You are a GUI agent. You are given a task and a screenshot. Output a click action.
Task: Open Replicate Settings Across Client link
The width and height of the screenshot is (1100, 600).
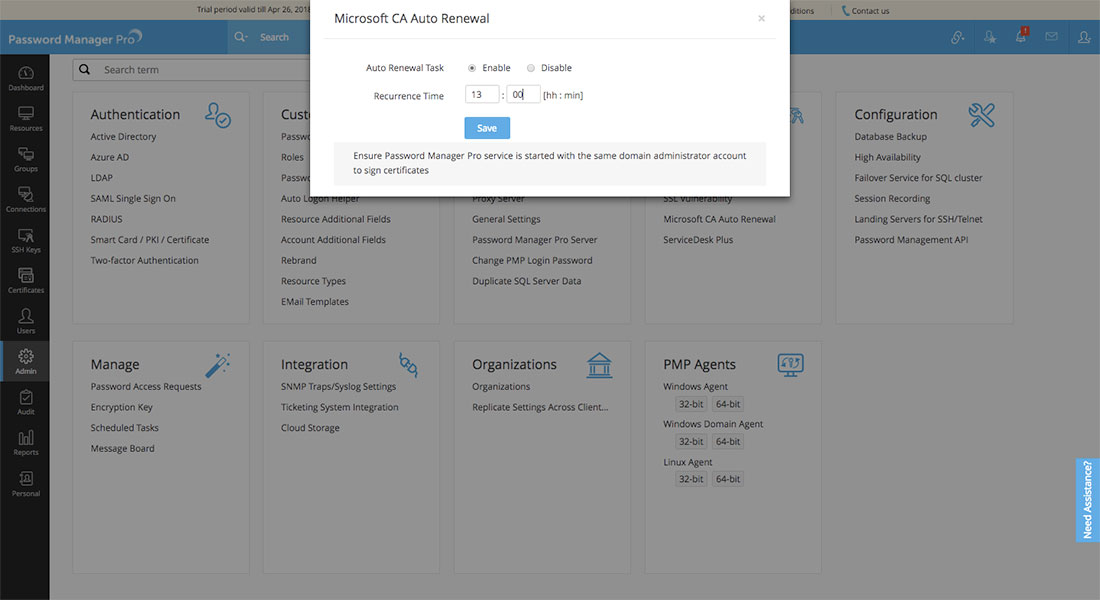[540, 407]
